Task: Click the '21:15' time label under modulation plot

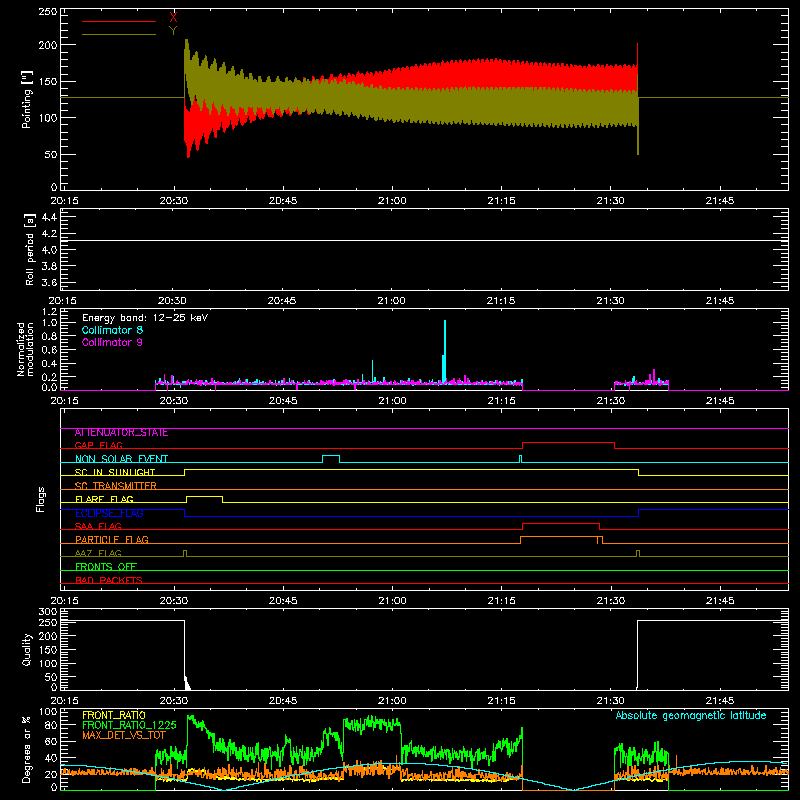Action: coord(501,401)
